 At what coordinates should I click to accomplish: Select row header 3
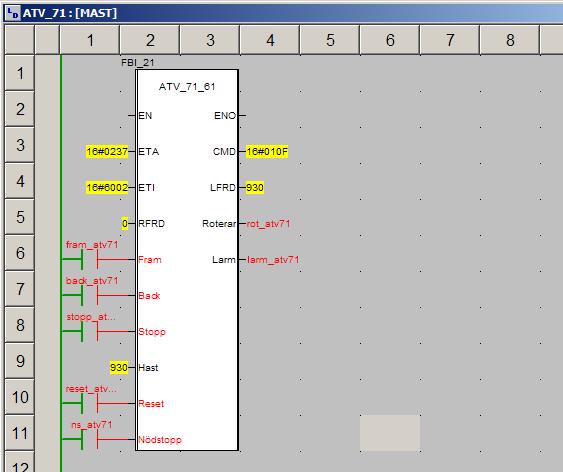20,145
